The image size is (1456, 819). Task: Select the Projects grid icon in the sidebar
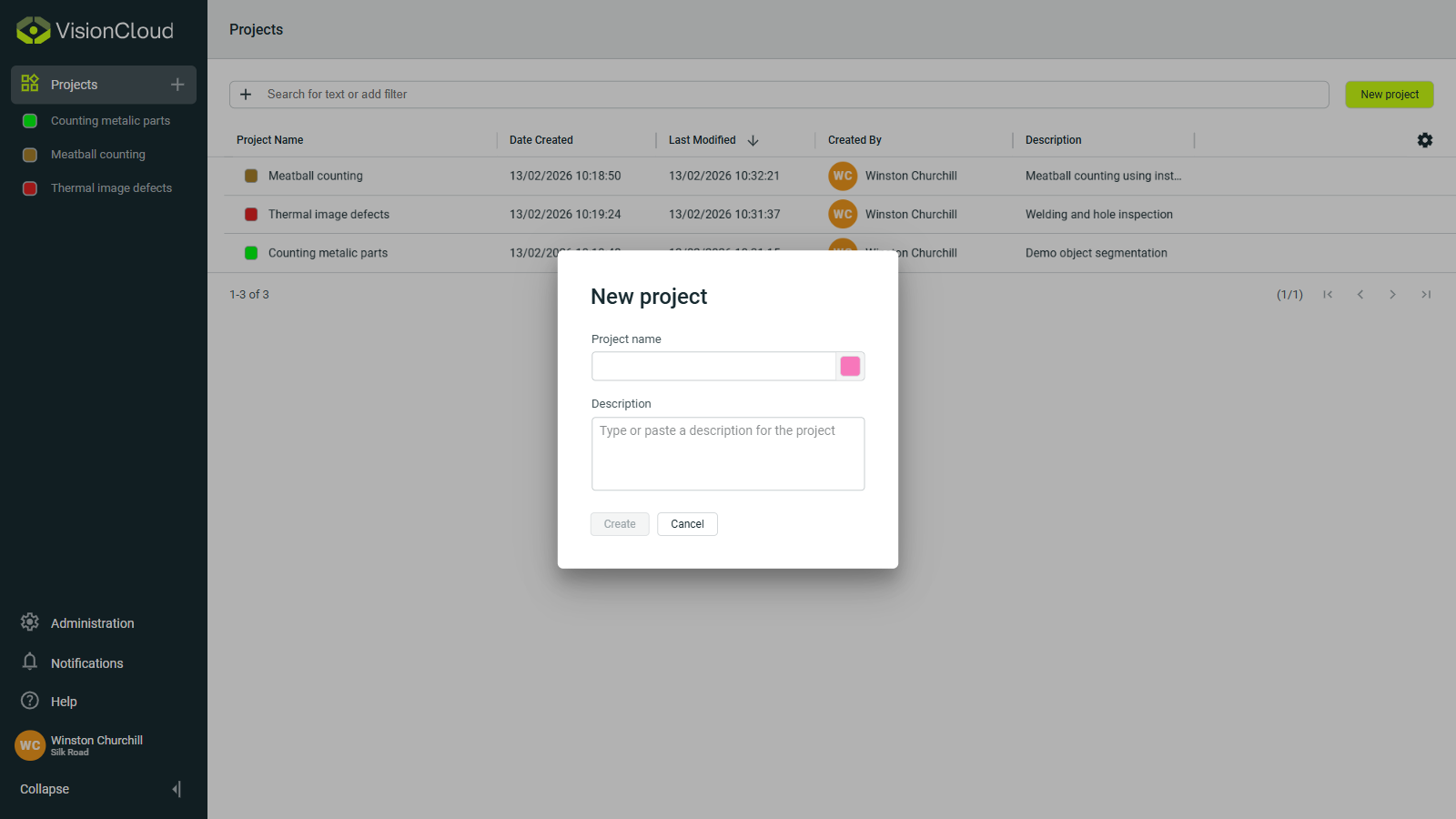[28, 84]
